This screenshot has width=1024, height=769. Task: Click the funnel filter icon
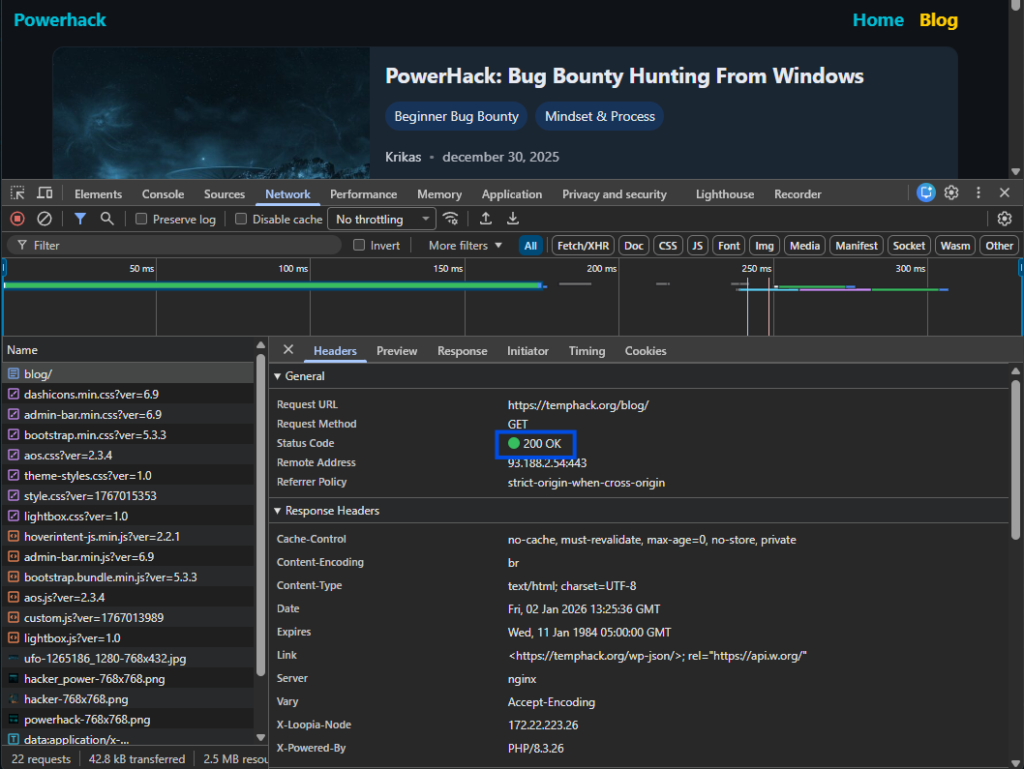pyautogui.click(x=80, y=219)
